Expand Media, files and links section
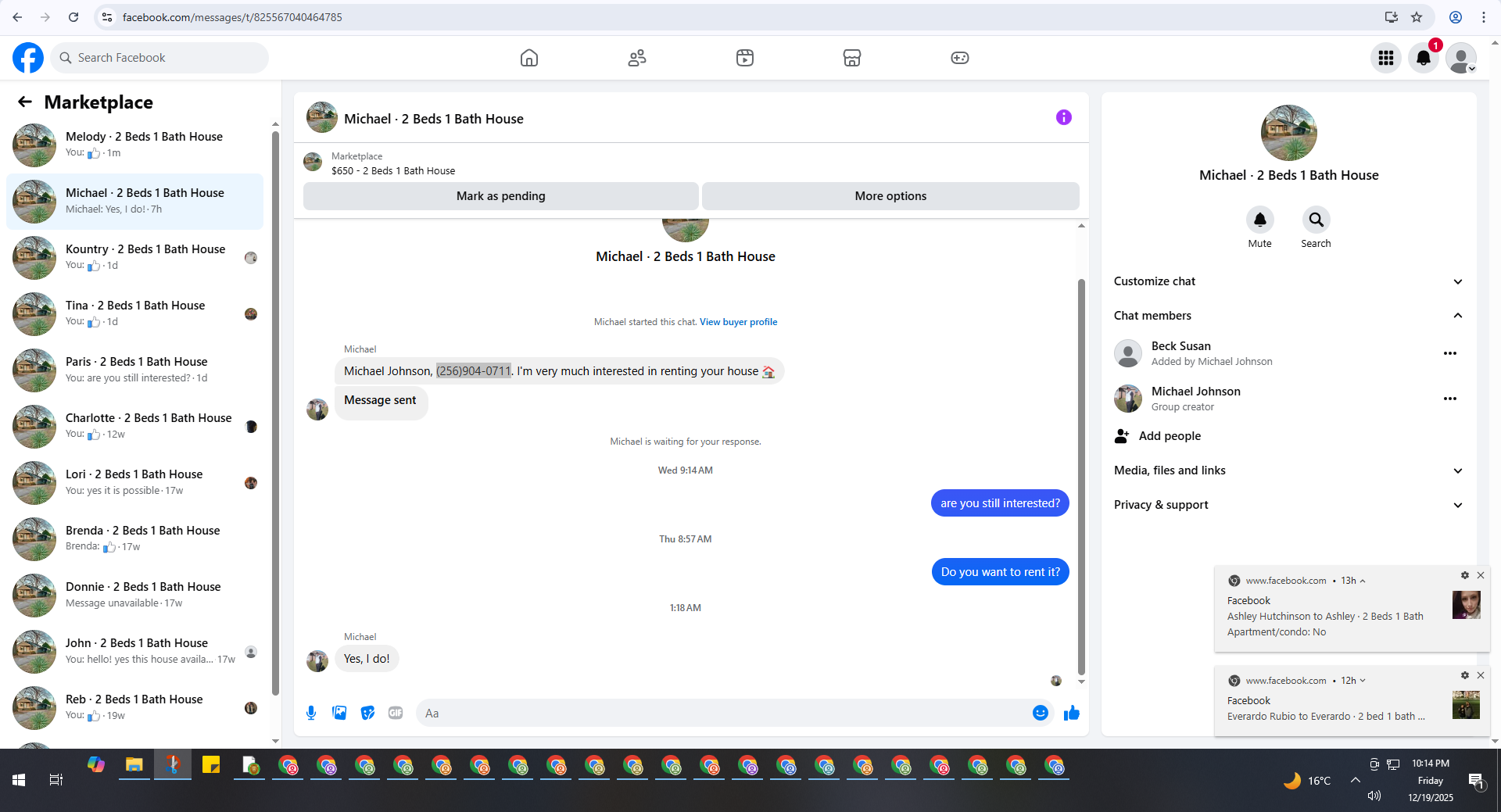This screenshot has width=1501, height=812. (x=1289, y=470)
